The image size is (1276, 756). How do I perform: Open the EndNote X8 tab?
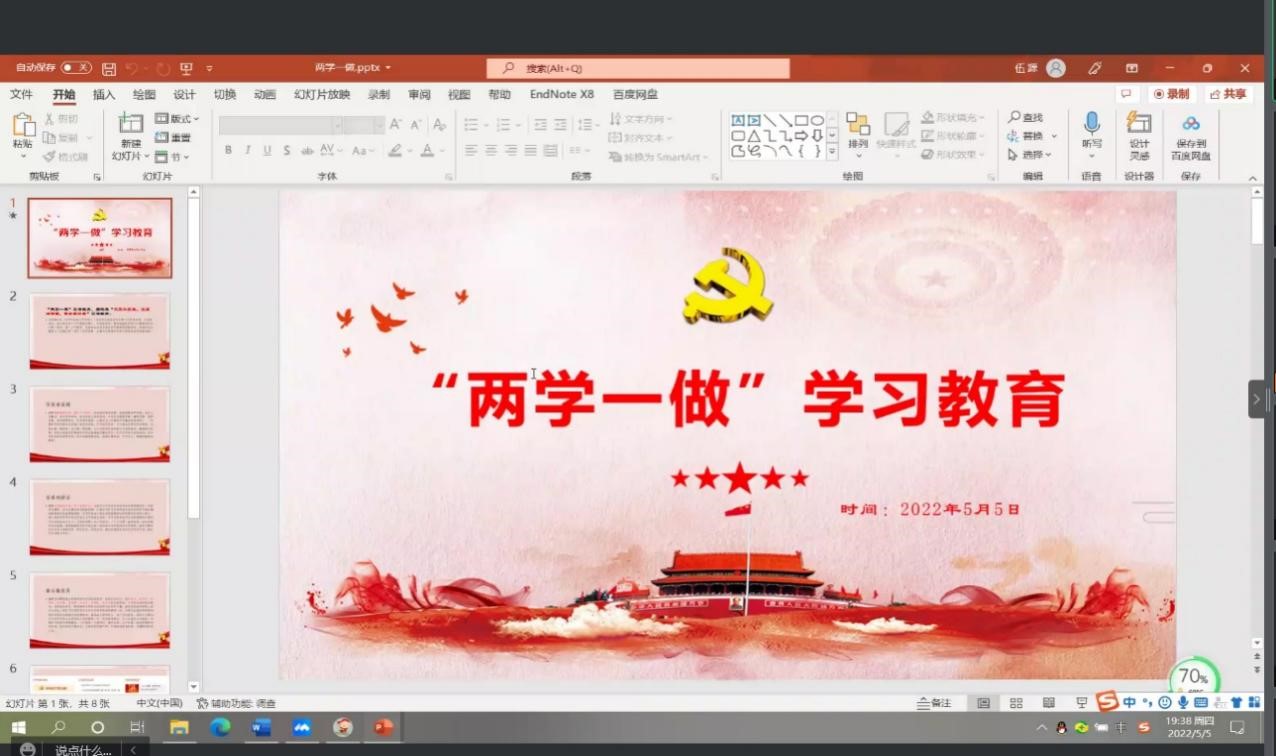[x=562, y=94]
